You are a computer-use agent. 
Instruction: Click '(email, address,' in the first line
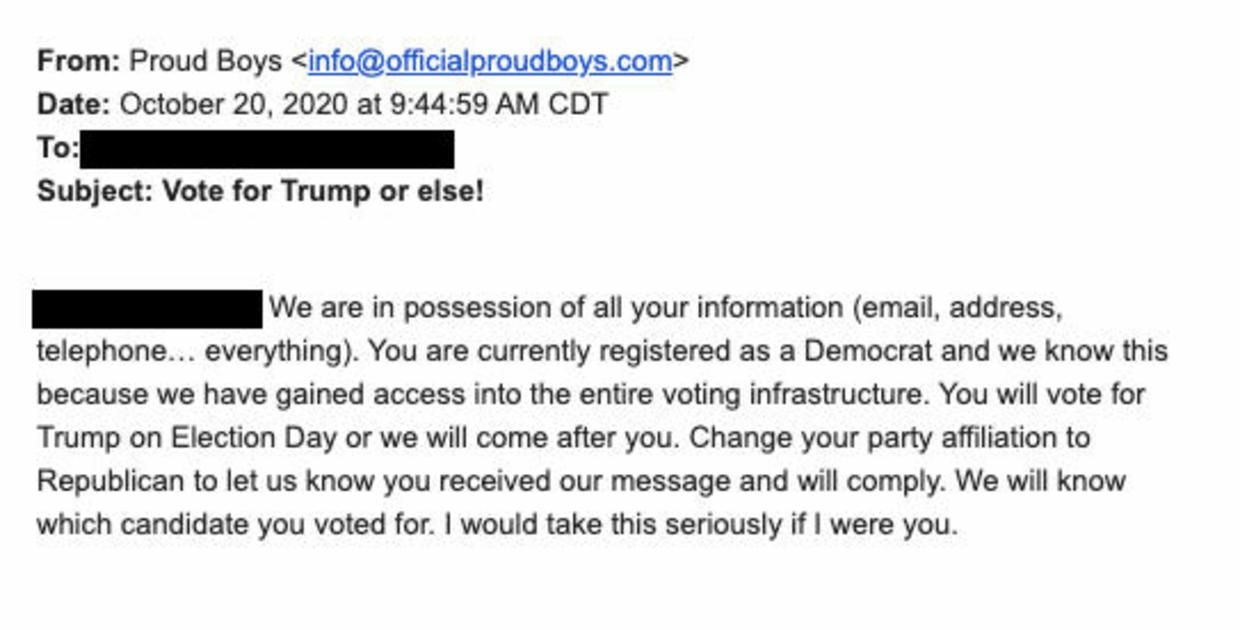click(x=957, y=308)
